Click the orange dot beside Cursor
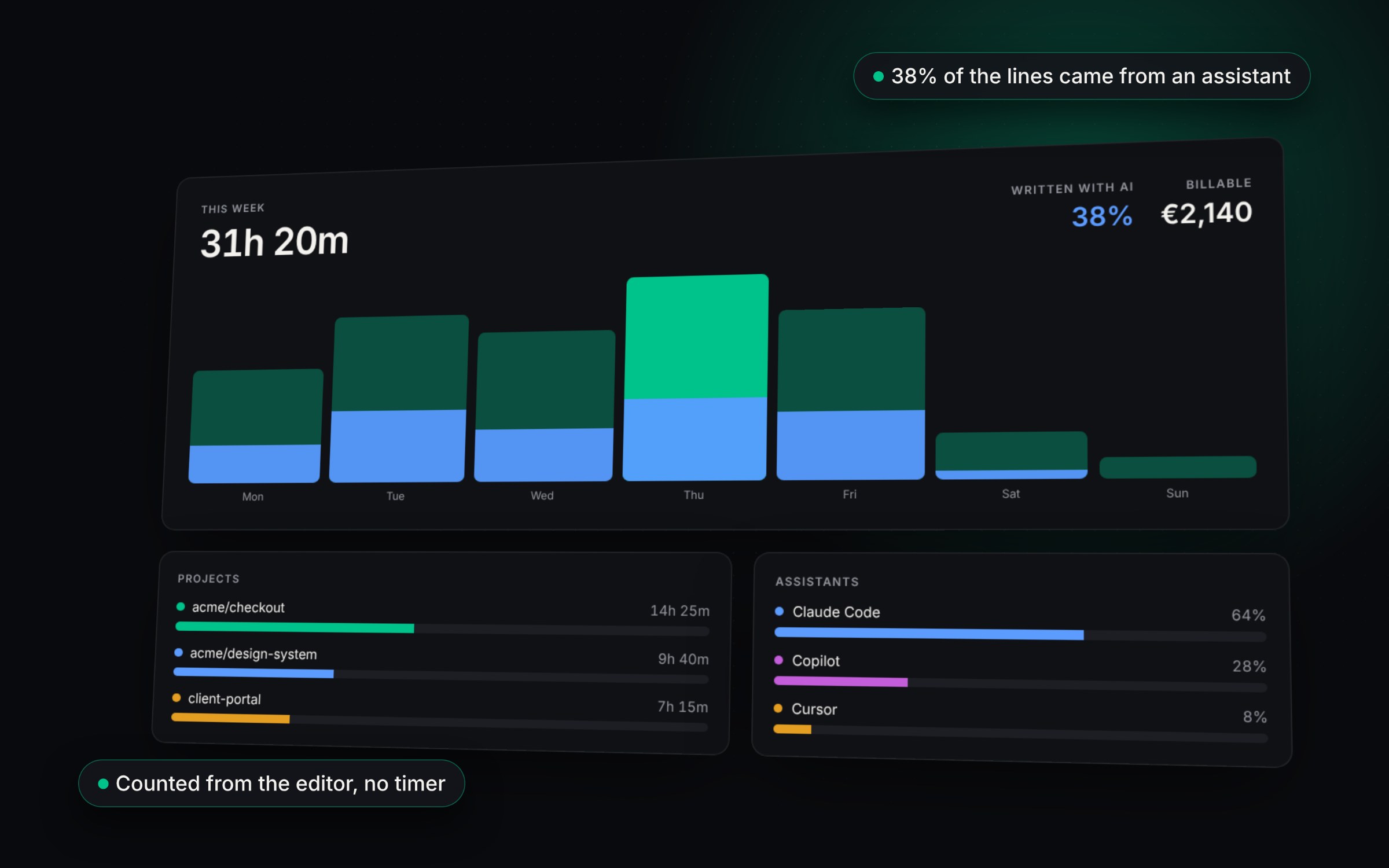Viewport: 1389px width, 868px height. 778,708
